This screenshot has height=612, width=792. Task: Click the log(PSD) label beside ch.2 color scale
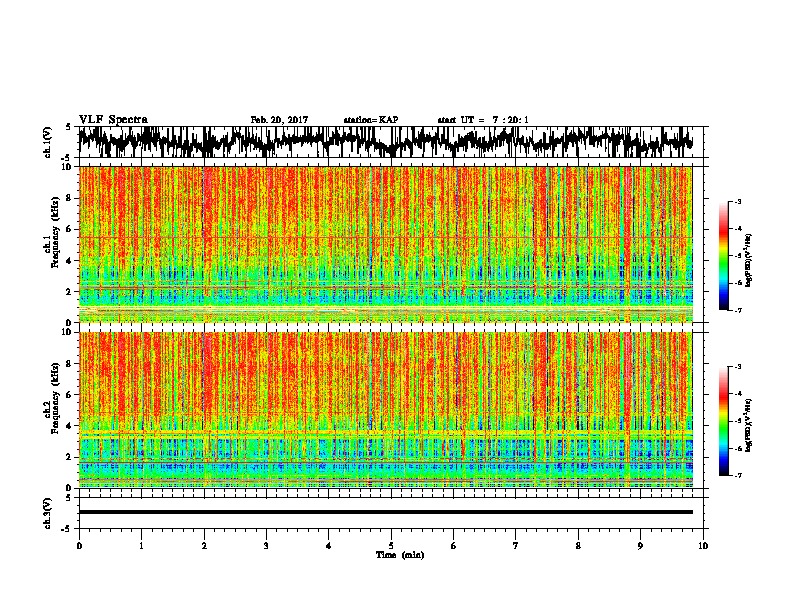pos(749,426)
